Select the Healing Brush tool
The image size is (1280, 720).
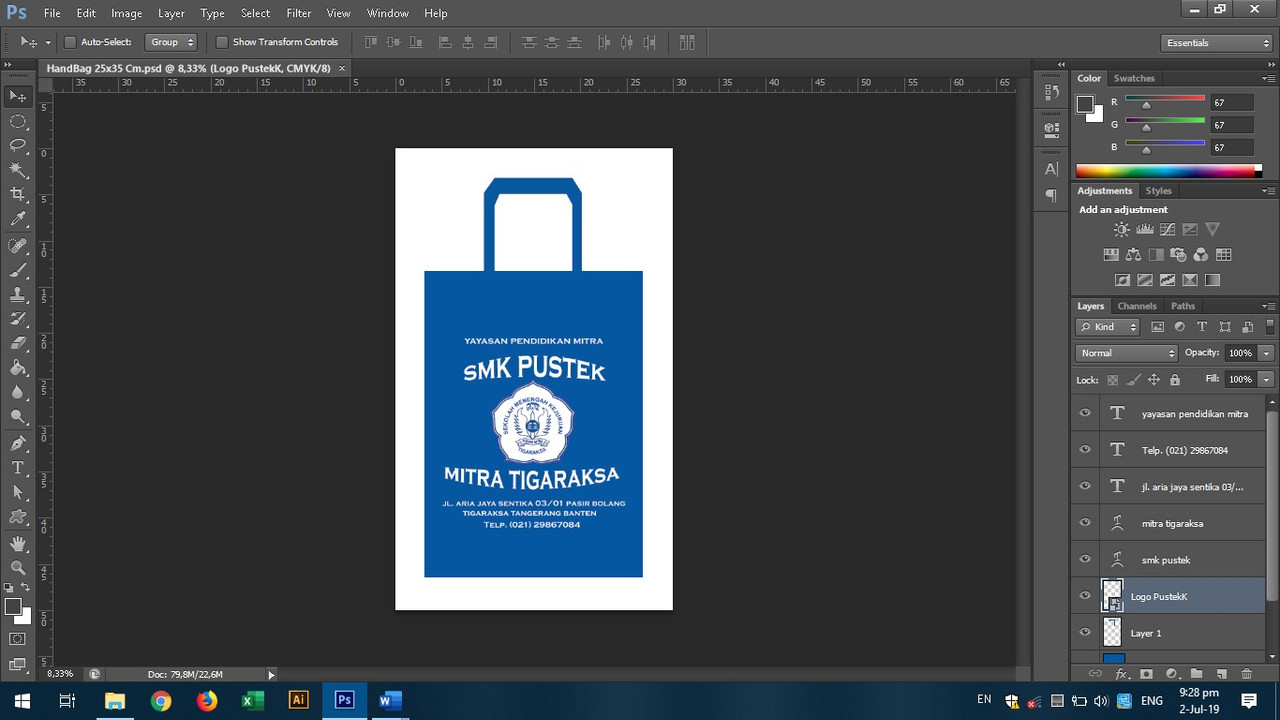18,246
